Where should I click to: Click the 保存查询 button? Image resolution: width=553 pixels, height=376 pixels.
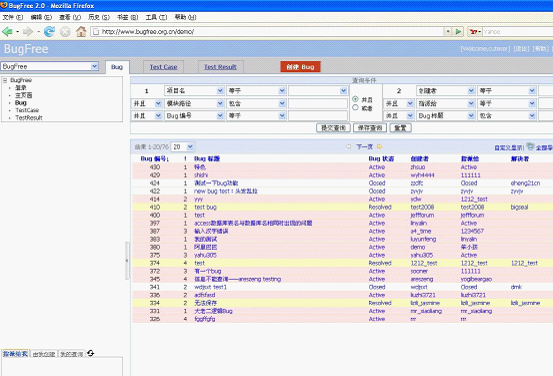tap(370, 128)
